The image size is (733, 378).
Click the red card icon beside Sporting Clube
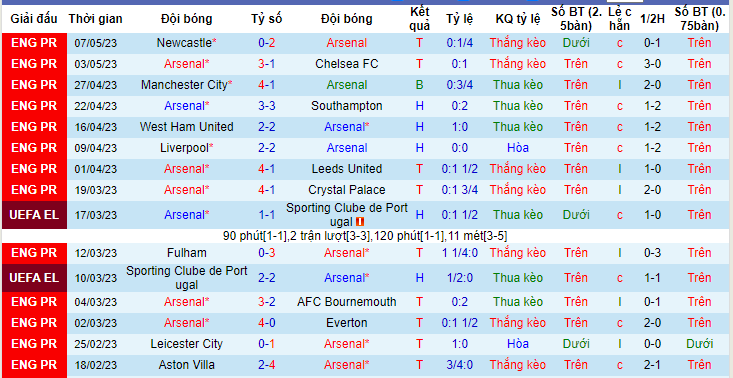pos(360,222)
